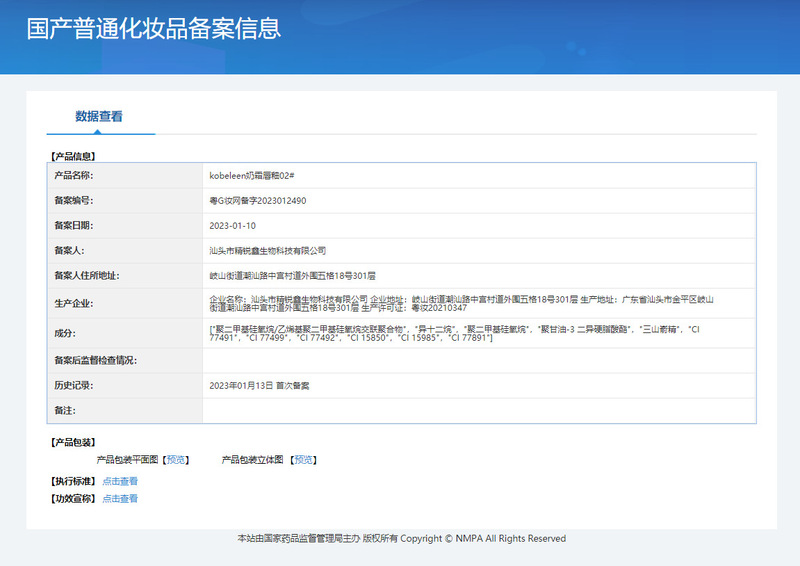Click the 【产品包装】 section heading
The width and height of the screenshot is (800, 566).
tap(72, 442)
